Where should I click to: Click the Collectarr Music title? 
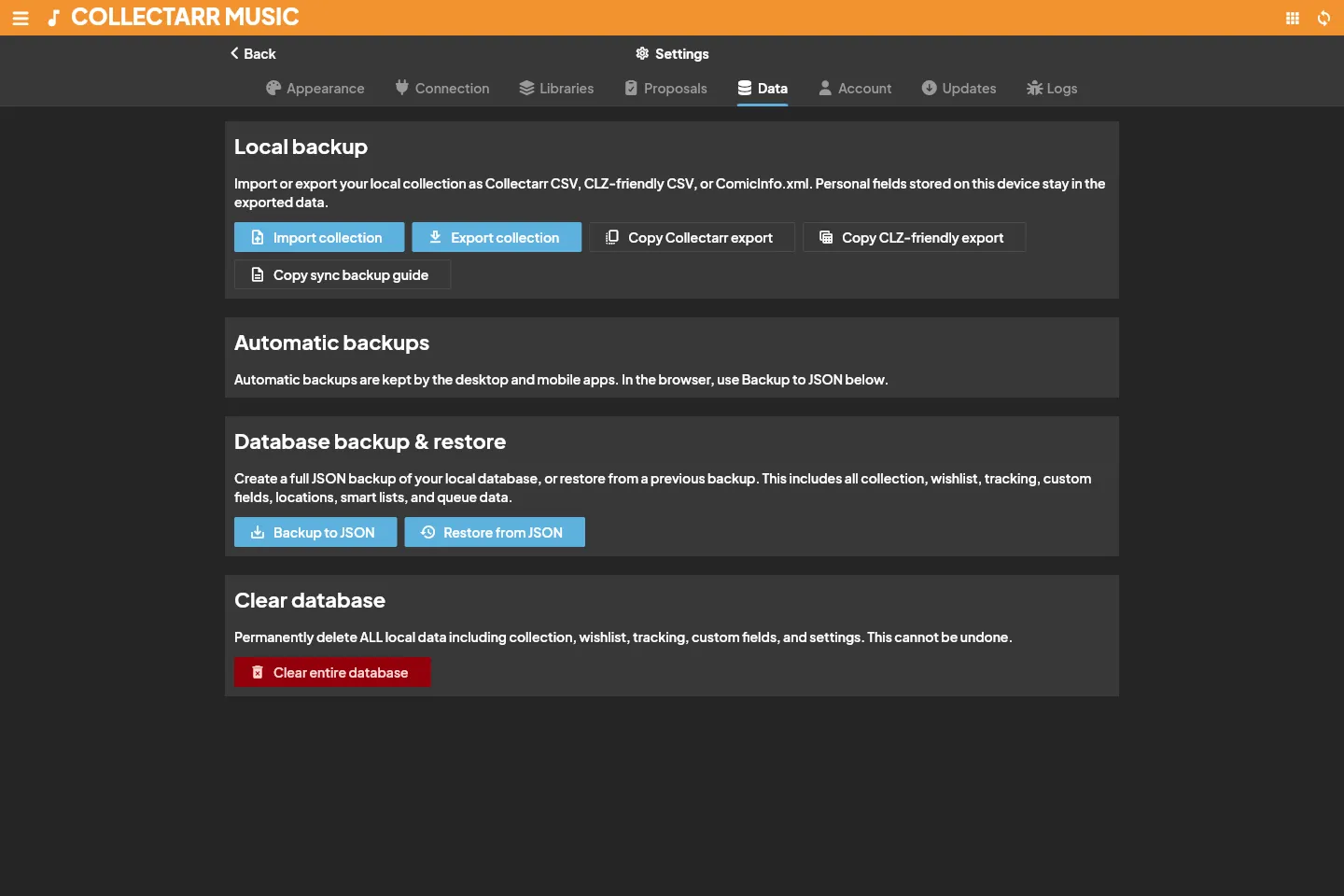pyautogui.click(x=185, y=17)
